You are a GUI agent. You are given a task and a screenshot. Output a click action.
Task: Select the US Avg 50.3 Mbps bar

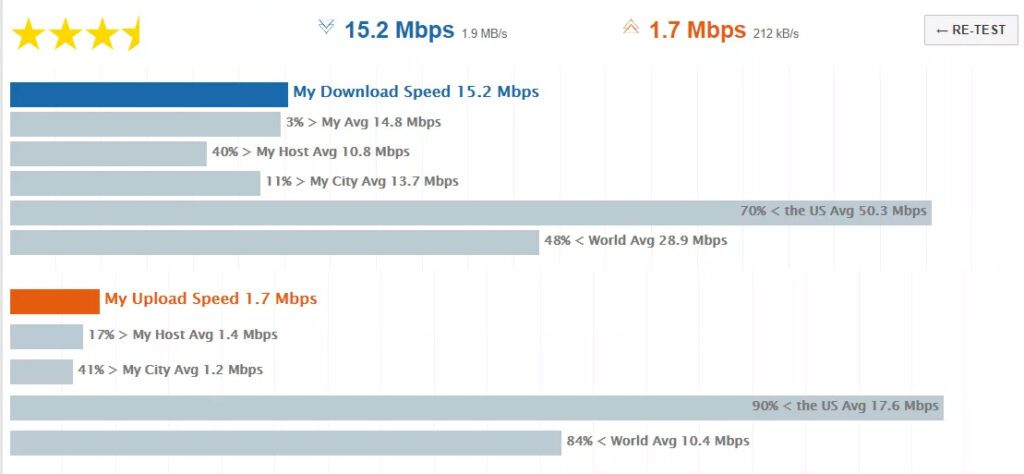[471, 213]
